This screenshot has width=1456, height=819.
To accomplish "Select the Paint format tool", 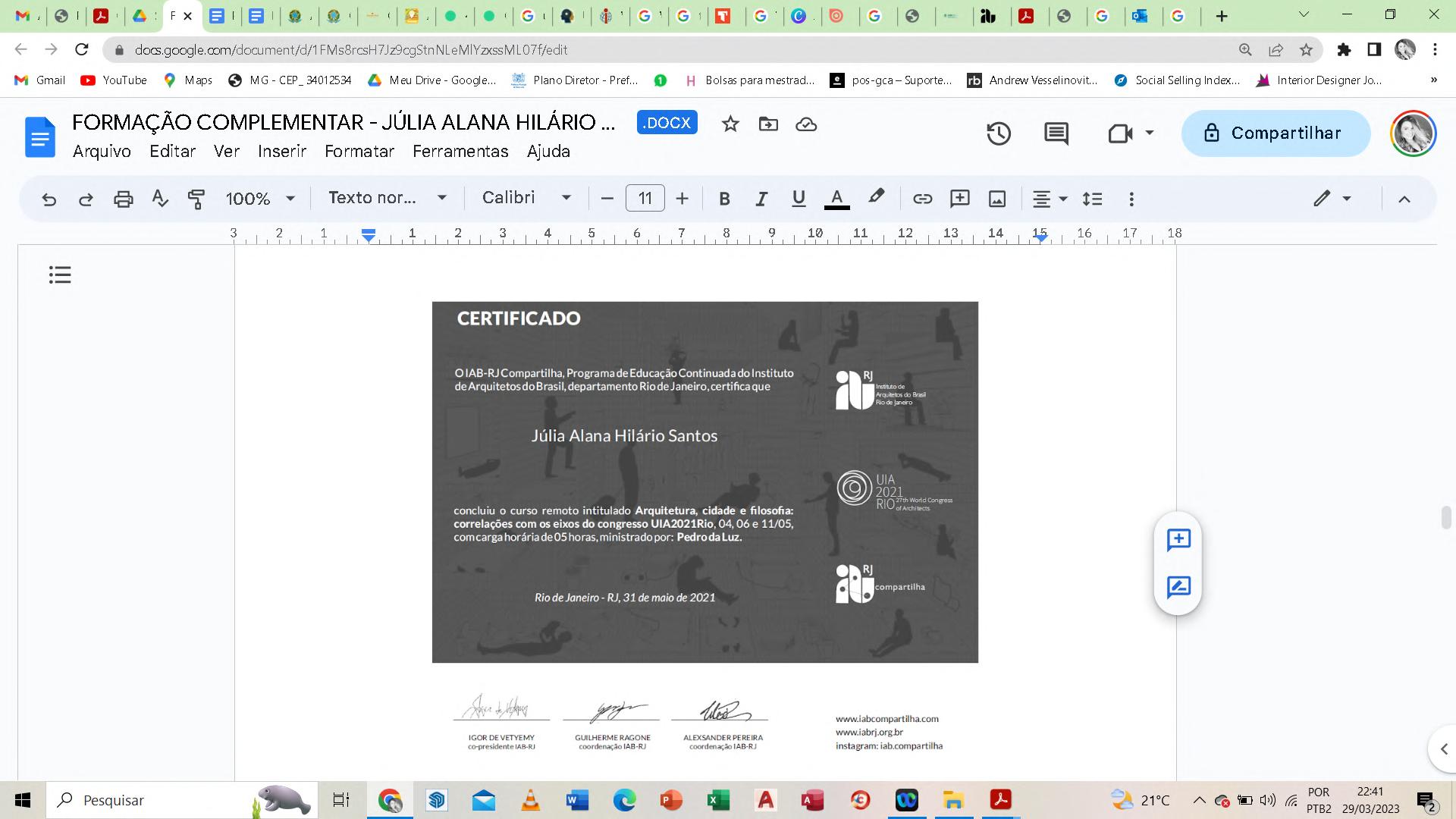I will pyautogui.click(x=196, y=199).
